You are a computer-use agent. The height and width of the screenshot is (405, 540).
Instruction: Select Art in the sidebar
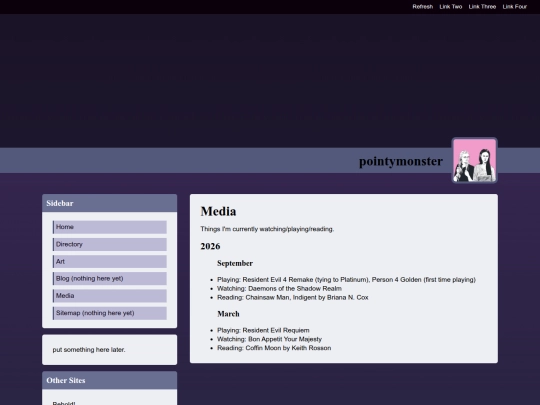point(110,261)
